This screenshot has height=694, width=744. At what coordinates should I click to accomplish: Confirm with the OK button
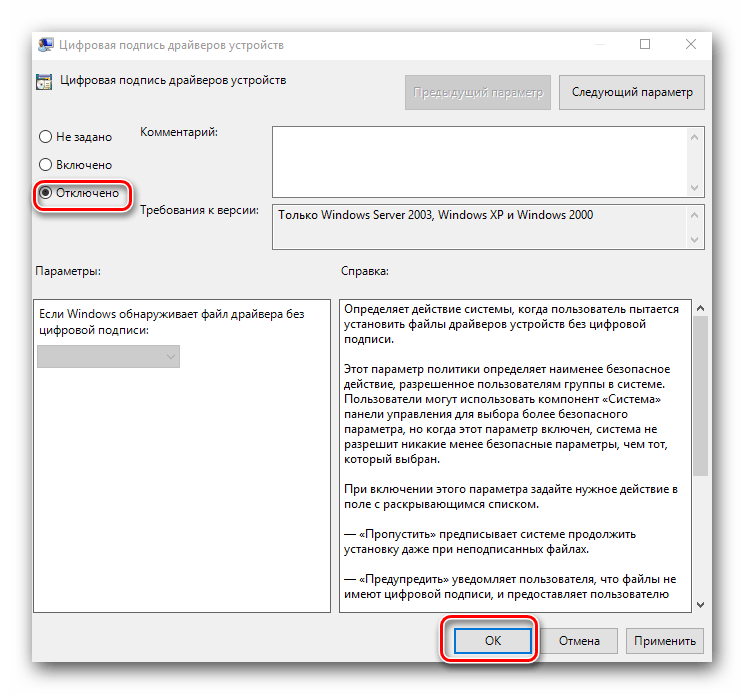pyautogui.click(x=493, y=641)
